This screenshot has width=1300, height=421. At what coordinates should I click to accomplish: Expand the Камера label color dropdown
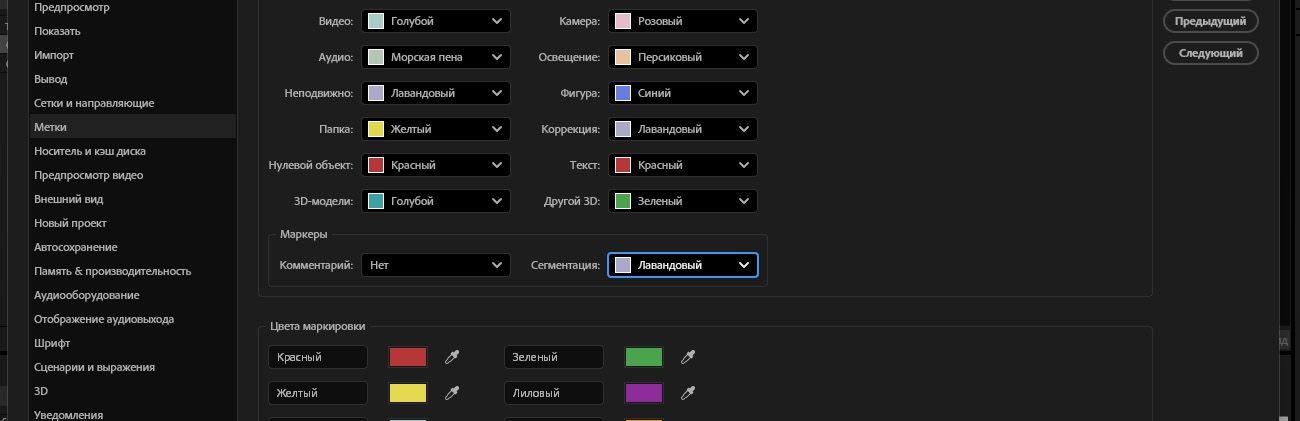pyautogui.click(x=683, y=21)
